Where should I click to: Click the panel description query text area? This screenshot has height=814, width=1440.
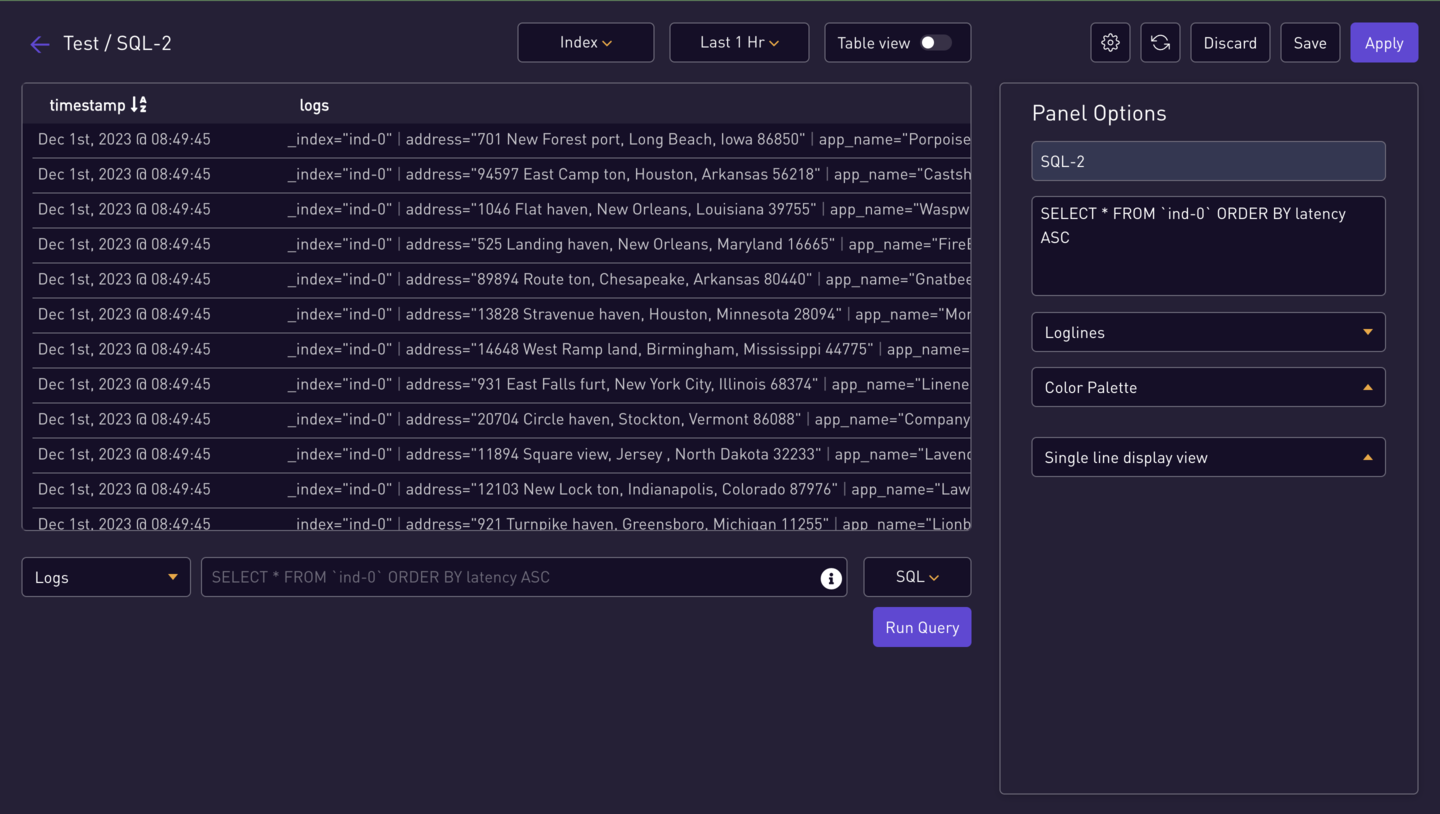[x=1208, y=246]
